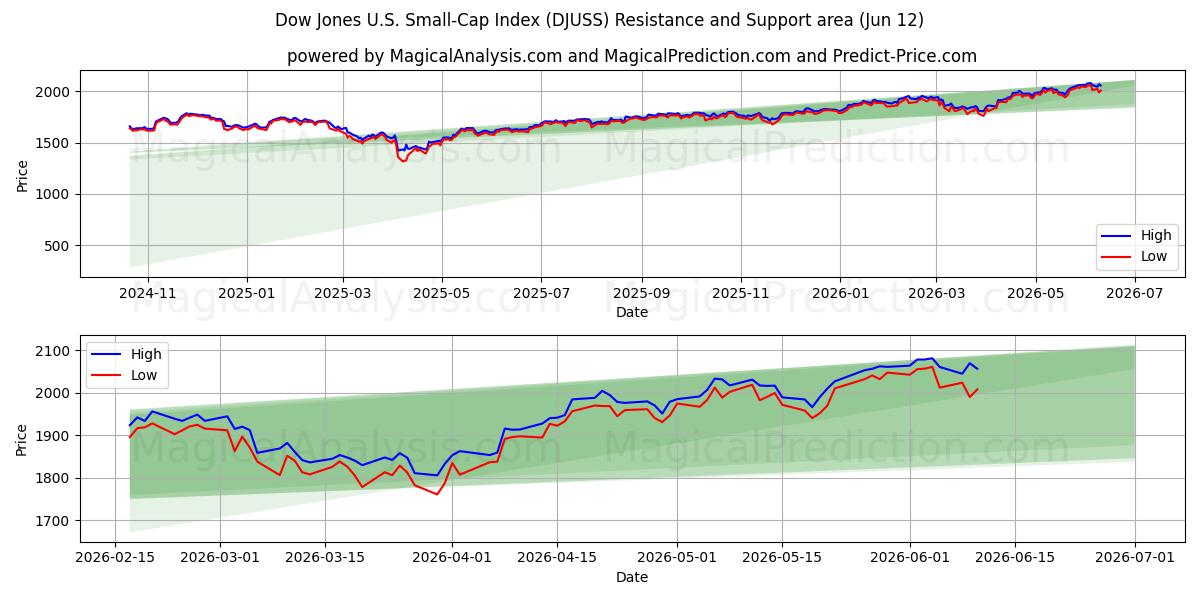Click the 1900 price tick label
The height and width of the screenshot is (600, 1200).
click(55, 436)
